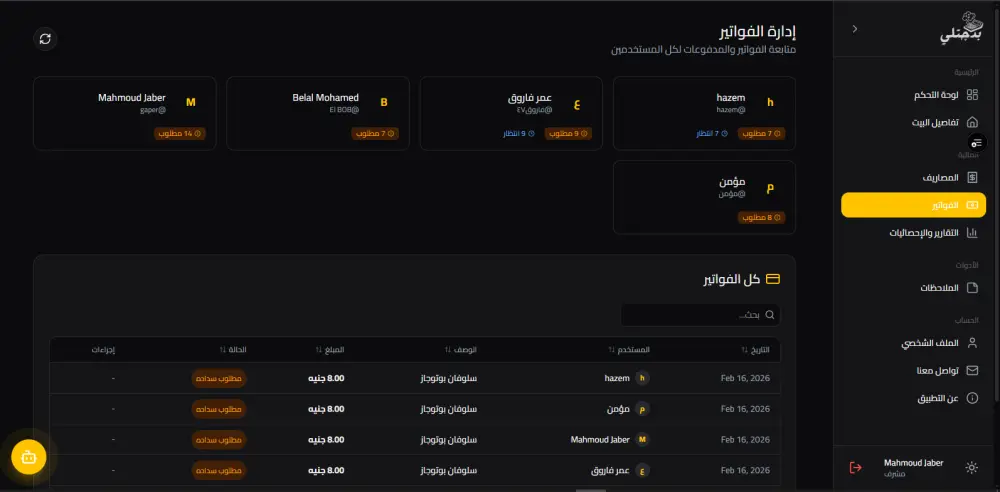Click the مؤمن user name in table row
Viewport: 1000px width, 492px height.
click(x=619, y=409)
